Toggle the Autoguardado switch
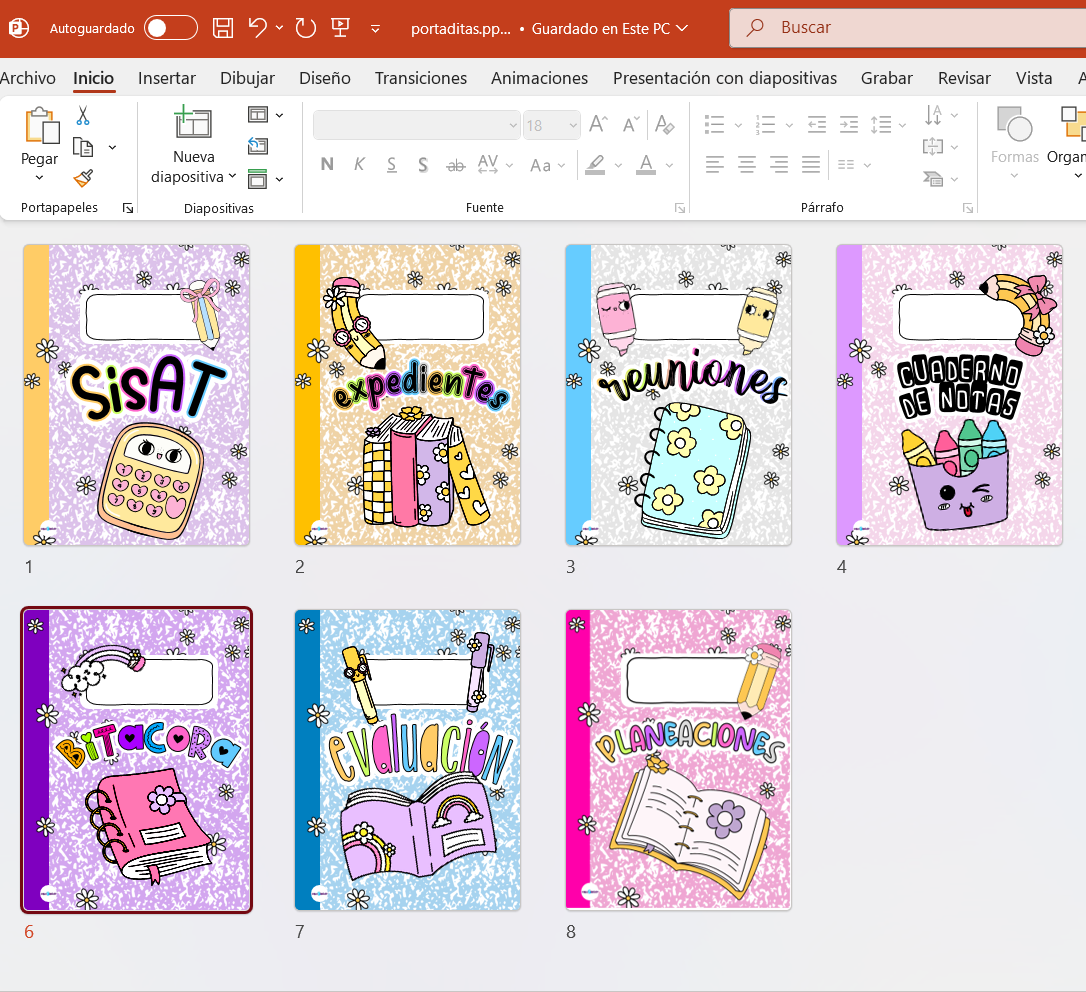Screen dimensions: 1086x992 point(171,28)
